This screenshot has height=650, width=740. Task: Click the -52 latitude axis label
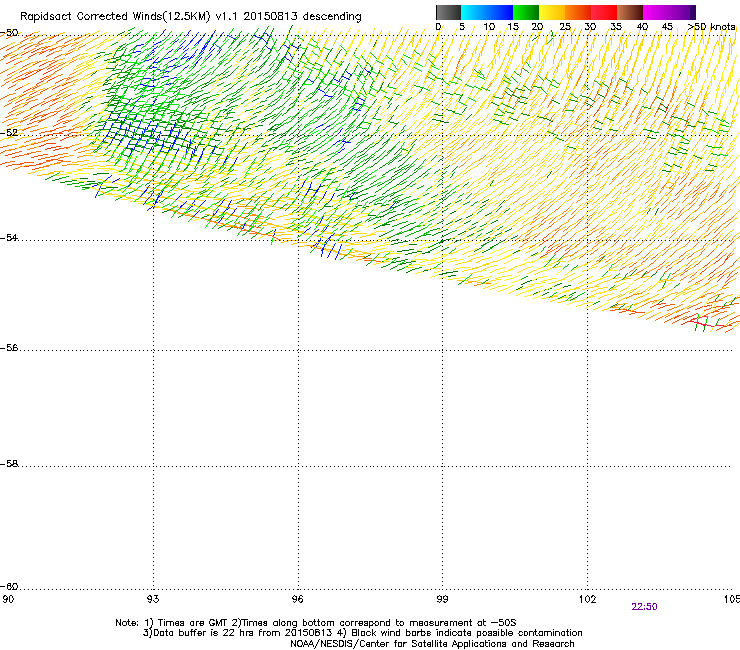(9, 133)
